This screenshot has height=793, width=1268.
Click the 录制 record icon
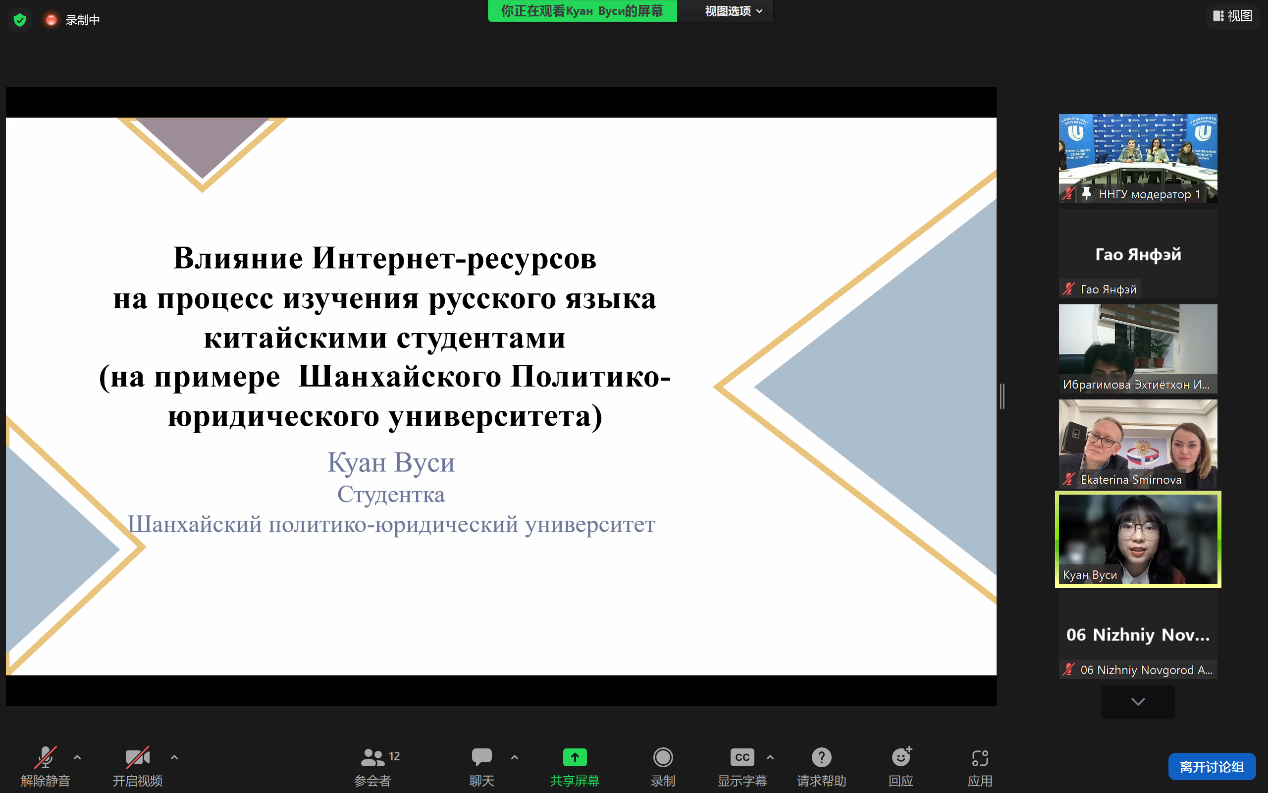[663, 757]
